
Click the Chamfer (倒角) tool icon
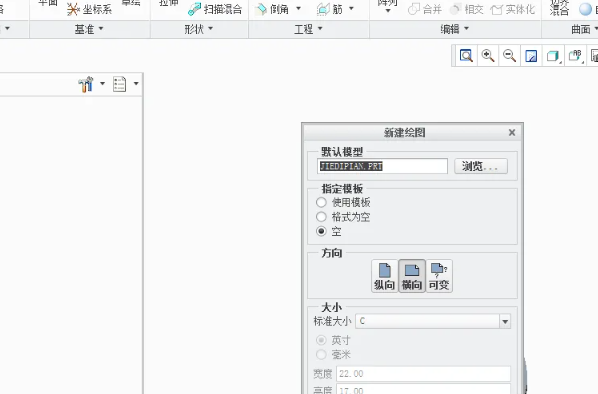[x=261, y=9]
